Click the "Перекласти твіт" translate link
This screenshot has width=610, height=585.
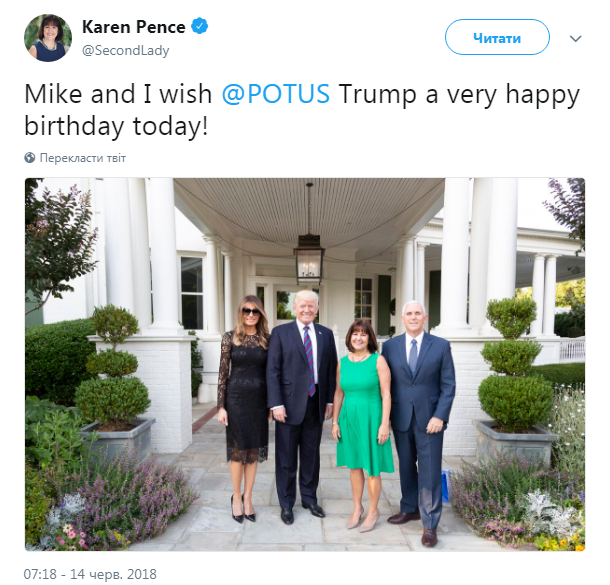tap(83, 158)
